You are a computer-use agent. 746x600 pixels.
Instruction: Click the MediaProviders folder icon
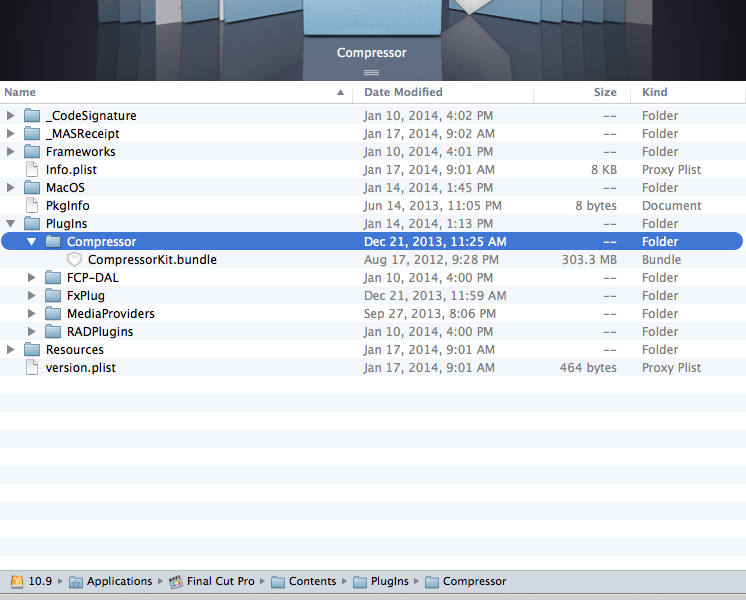[53, 314]
